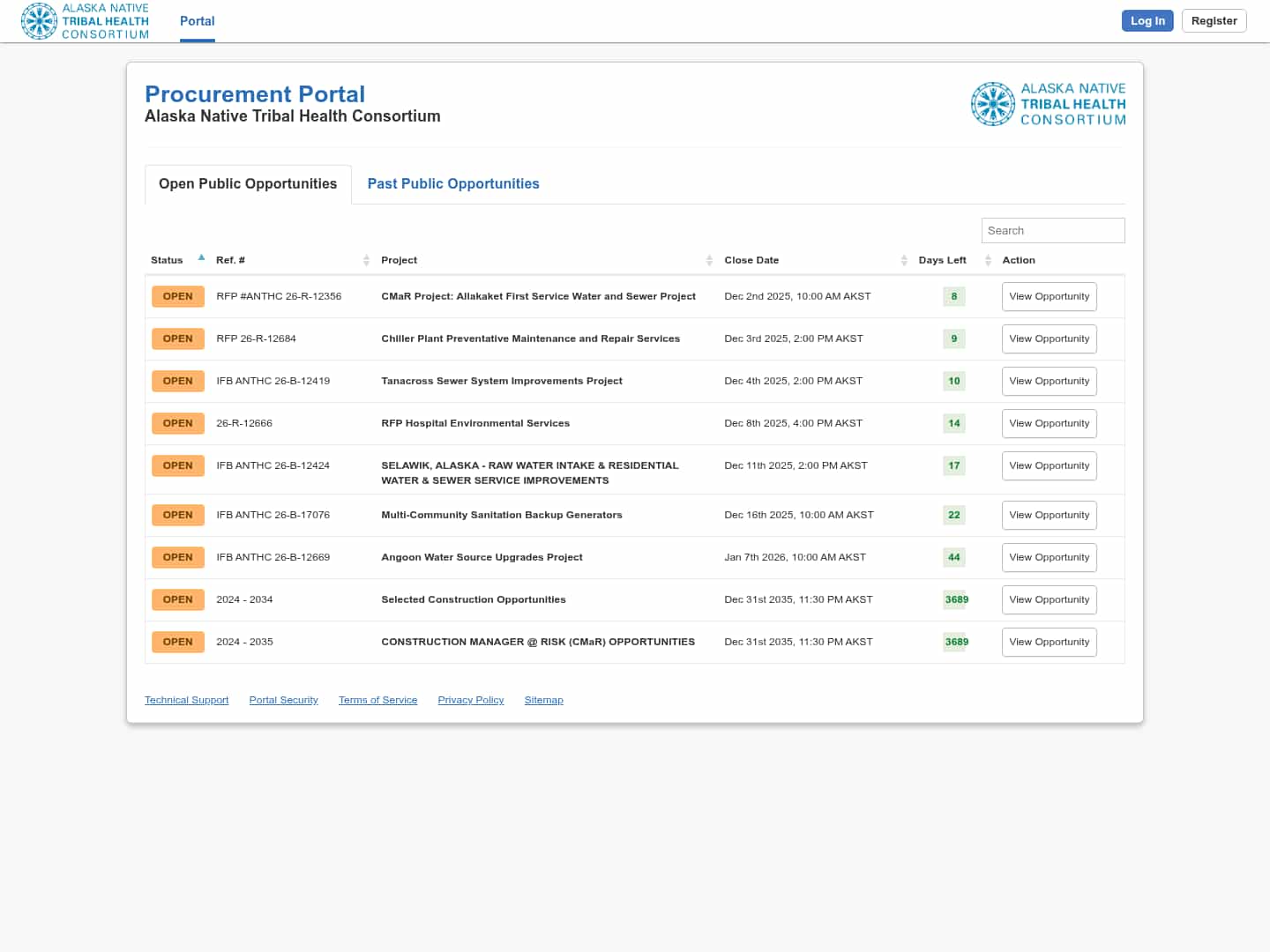Screen dimensions: 1270x952
Task: Click the 22 days left badge for Backup Generators
Action: [x=953, y=515]
